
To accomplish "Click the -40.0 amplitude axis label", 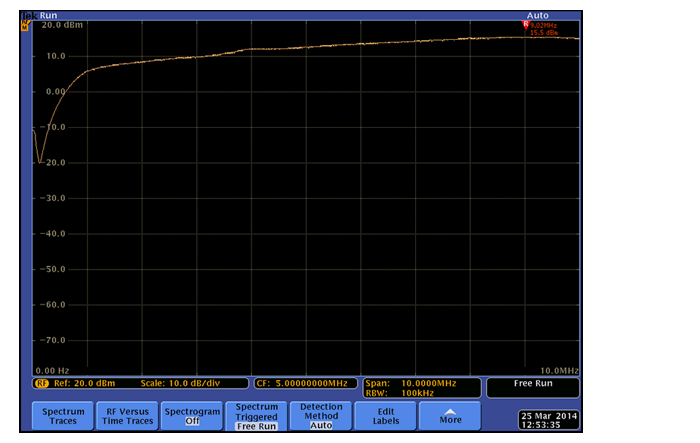I will pos(53,234).
